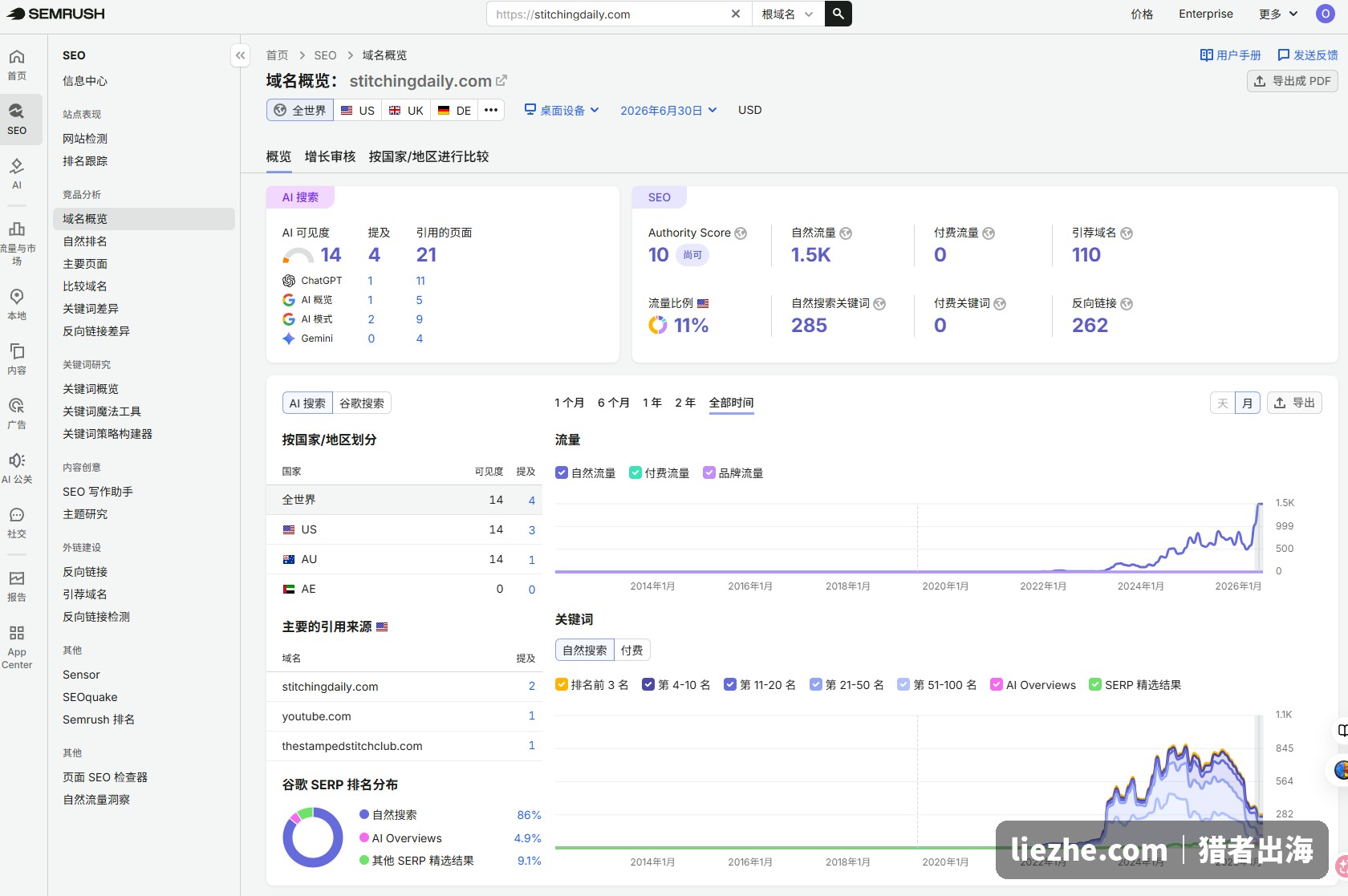This screenshot has height=896, width=1348.
Task: Click 付费关键词 info icon
Action: point(1000,304)
